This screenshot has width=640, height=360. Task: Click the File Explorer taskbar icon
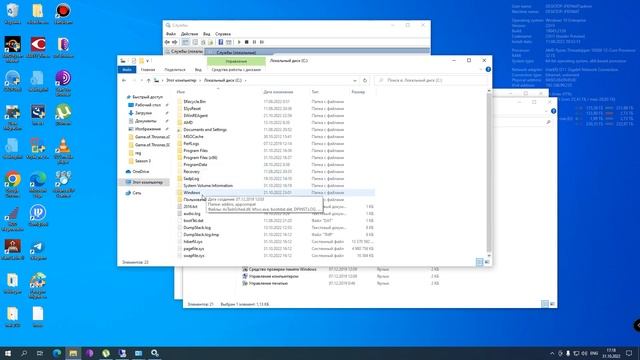coord(73,353)
